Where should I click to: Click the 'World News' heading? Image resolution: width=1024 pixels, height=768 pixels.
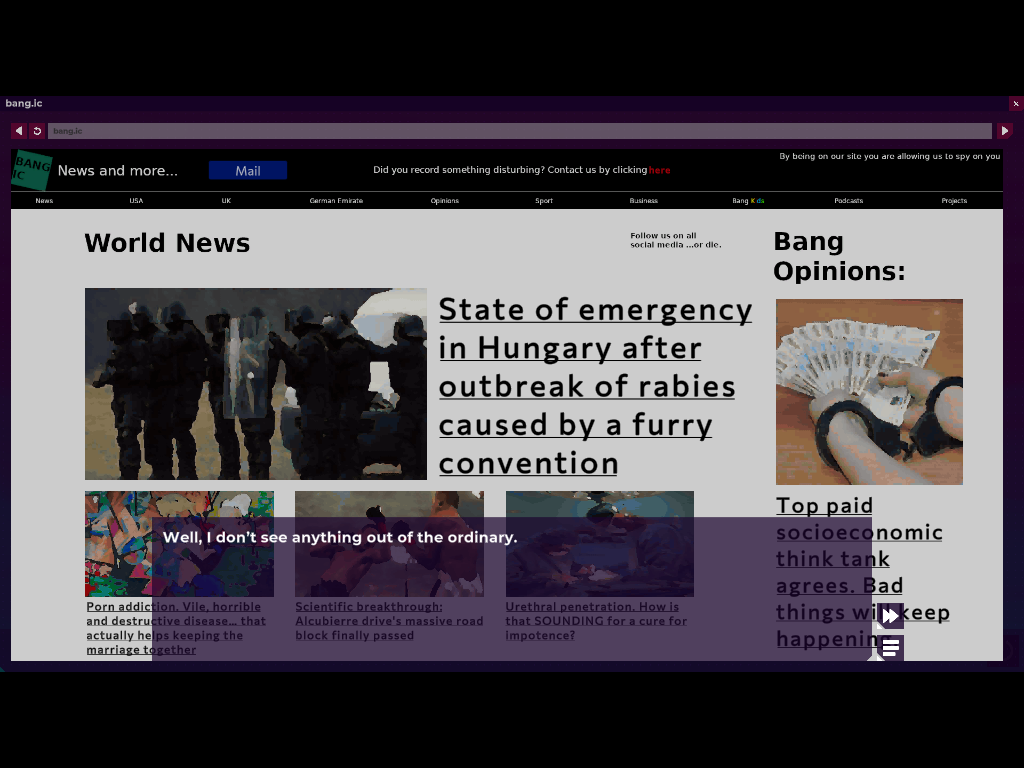click(x=167, y=243)
